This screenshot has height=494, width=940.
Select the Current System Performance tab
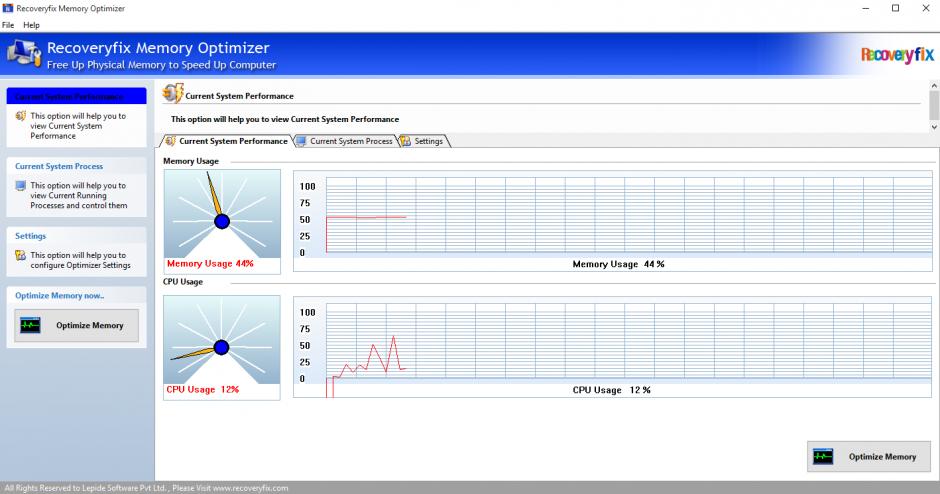pos(226,141)
